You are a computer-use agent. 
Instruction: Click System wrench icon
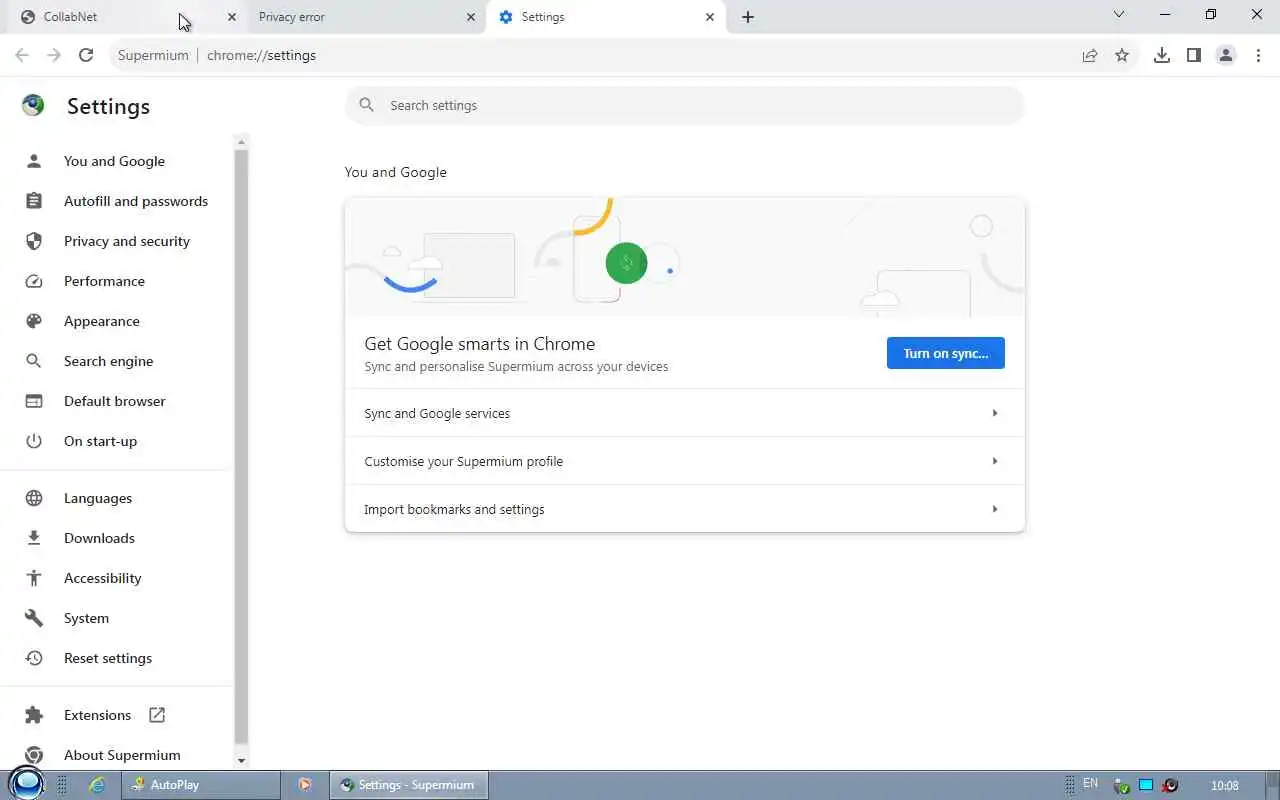[34, 618]
